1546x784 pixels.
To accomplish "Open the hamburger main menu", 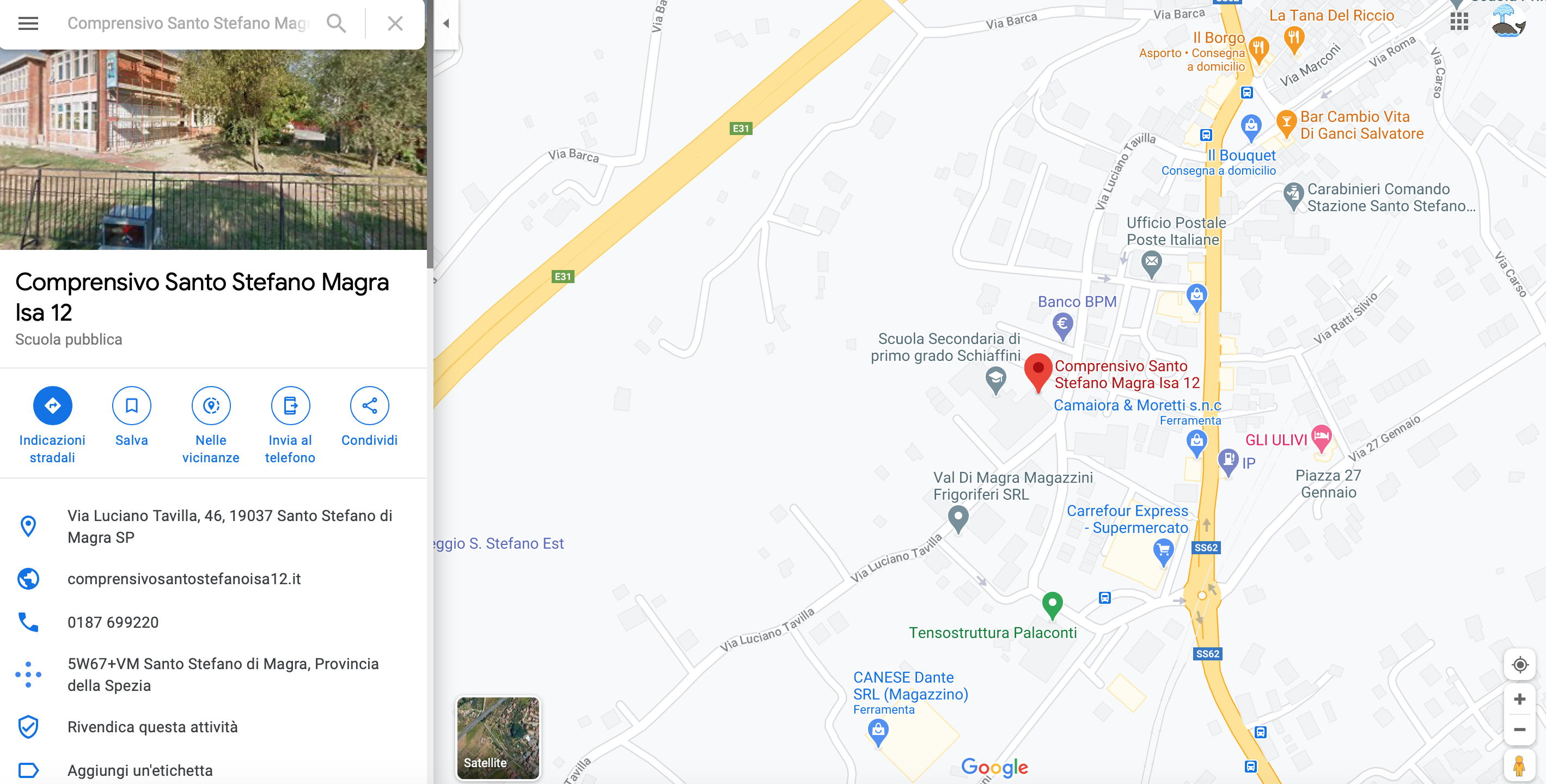I will click(x=28, y=23).
